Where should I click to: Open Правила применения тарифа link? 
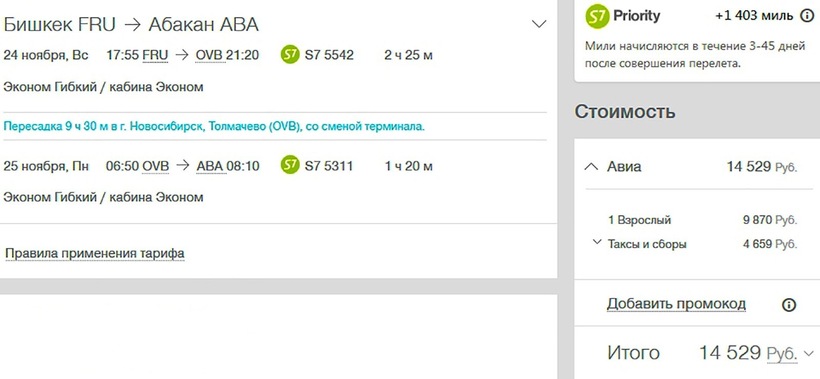coord(95,254)
